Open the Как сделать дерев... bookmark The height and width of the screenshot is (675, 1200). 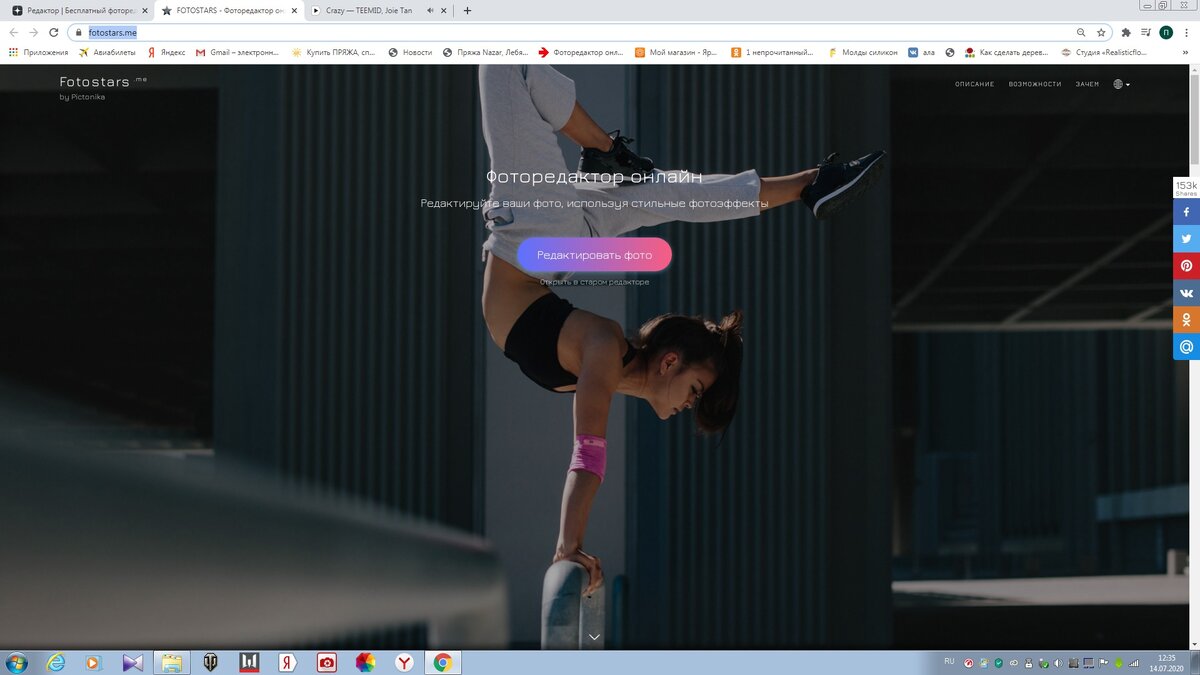tap(1006, 52)
